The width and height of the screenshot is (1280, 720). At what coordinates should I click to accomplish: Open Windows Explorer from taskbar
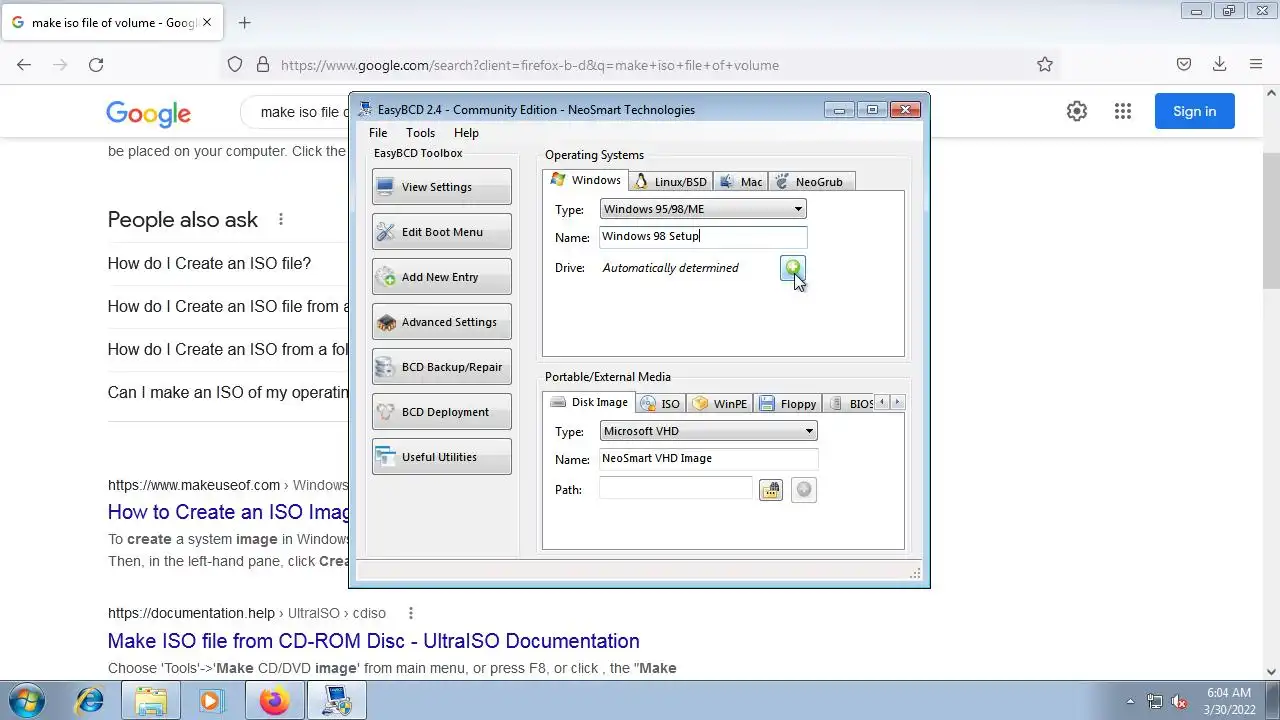pyautogui.click(x=151, y=701)
